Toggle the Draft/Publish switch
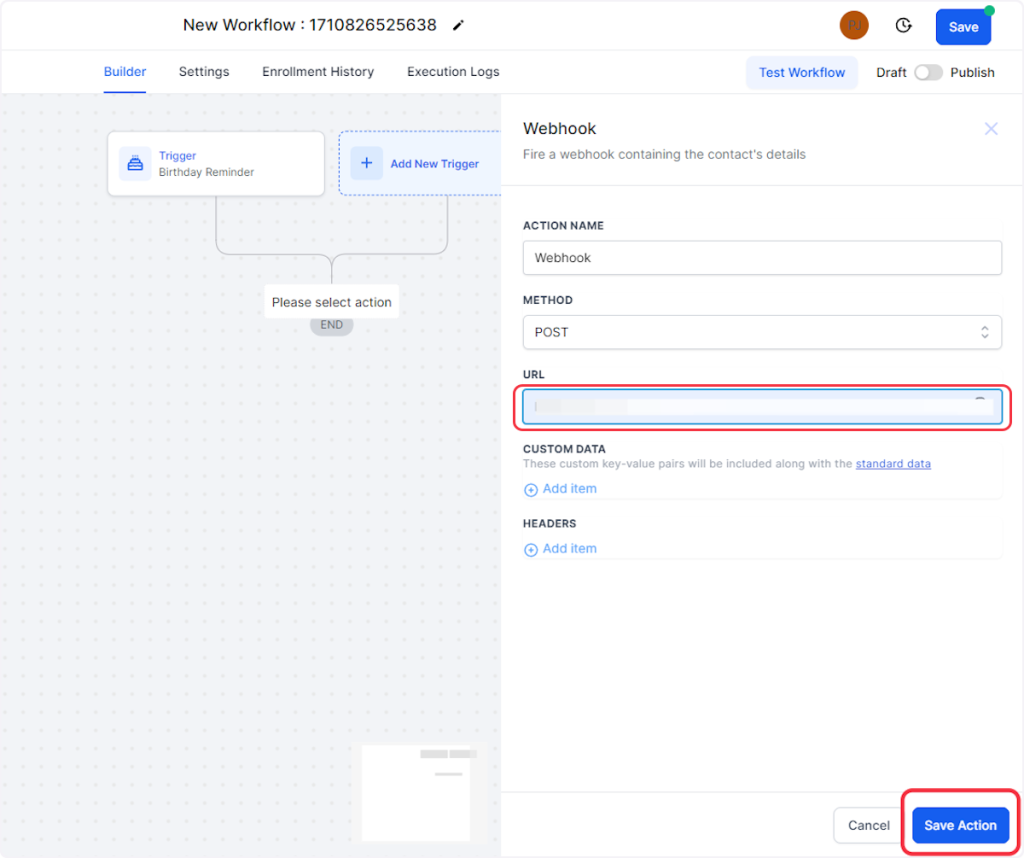This screenshot has width=1024, height=858. [928, 73]
